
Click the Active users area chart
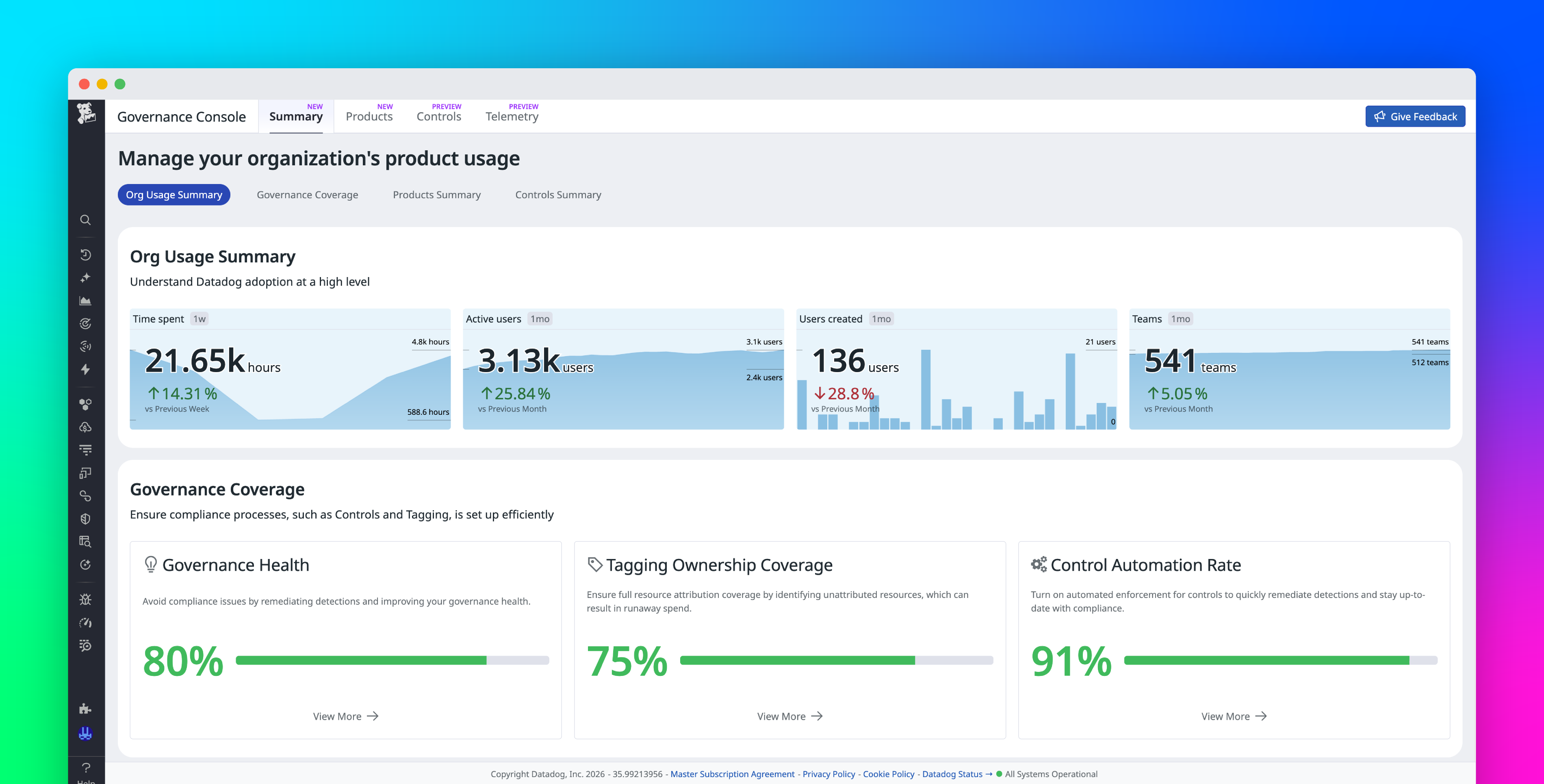(623, 378)
